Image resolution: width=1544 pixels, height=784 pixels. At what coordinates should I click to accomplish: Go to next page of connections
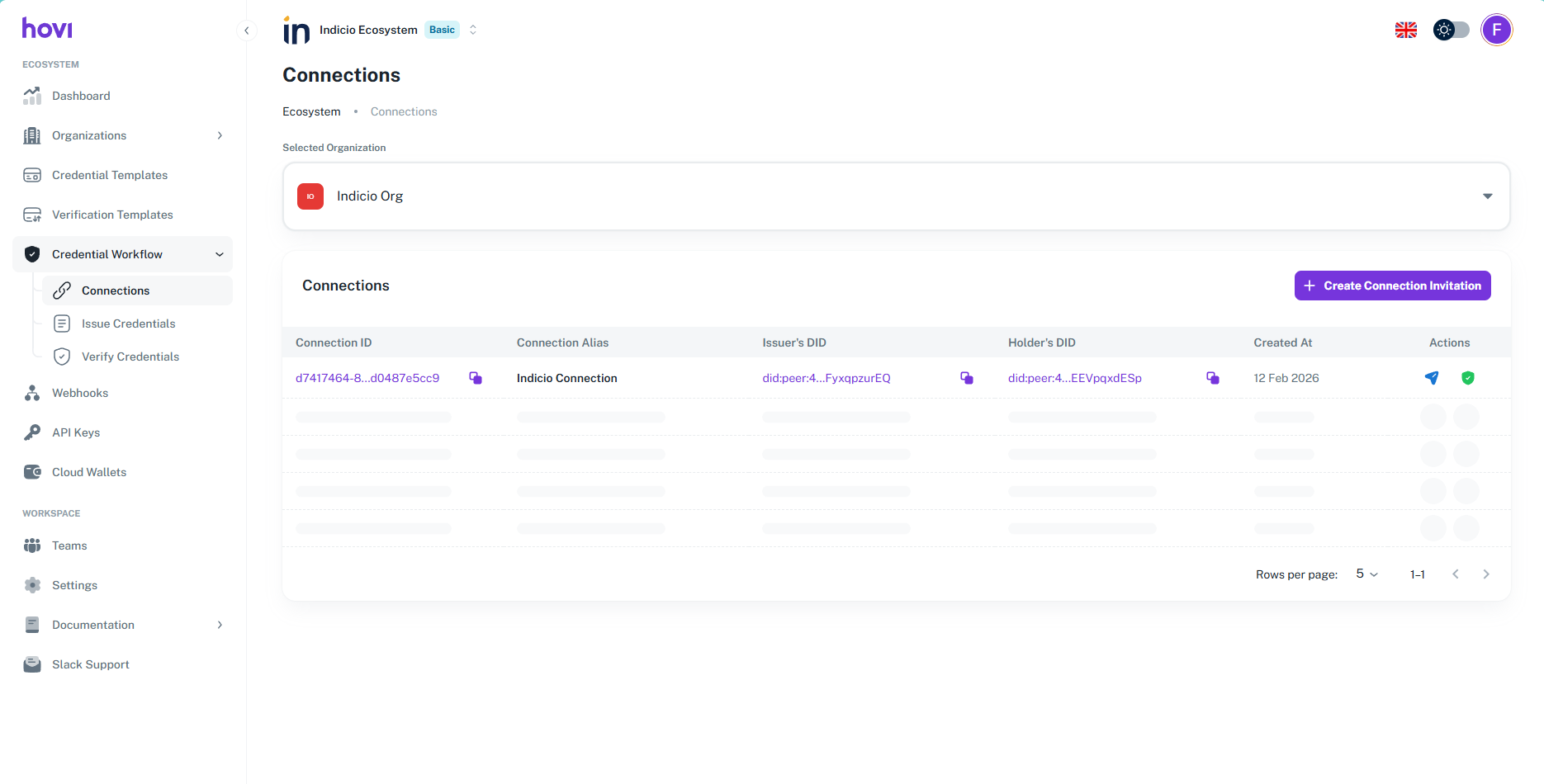1485,574
